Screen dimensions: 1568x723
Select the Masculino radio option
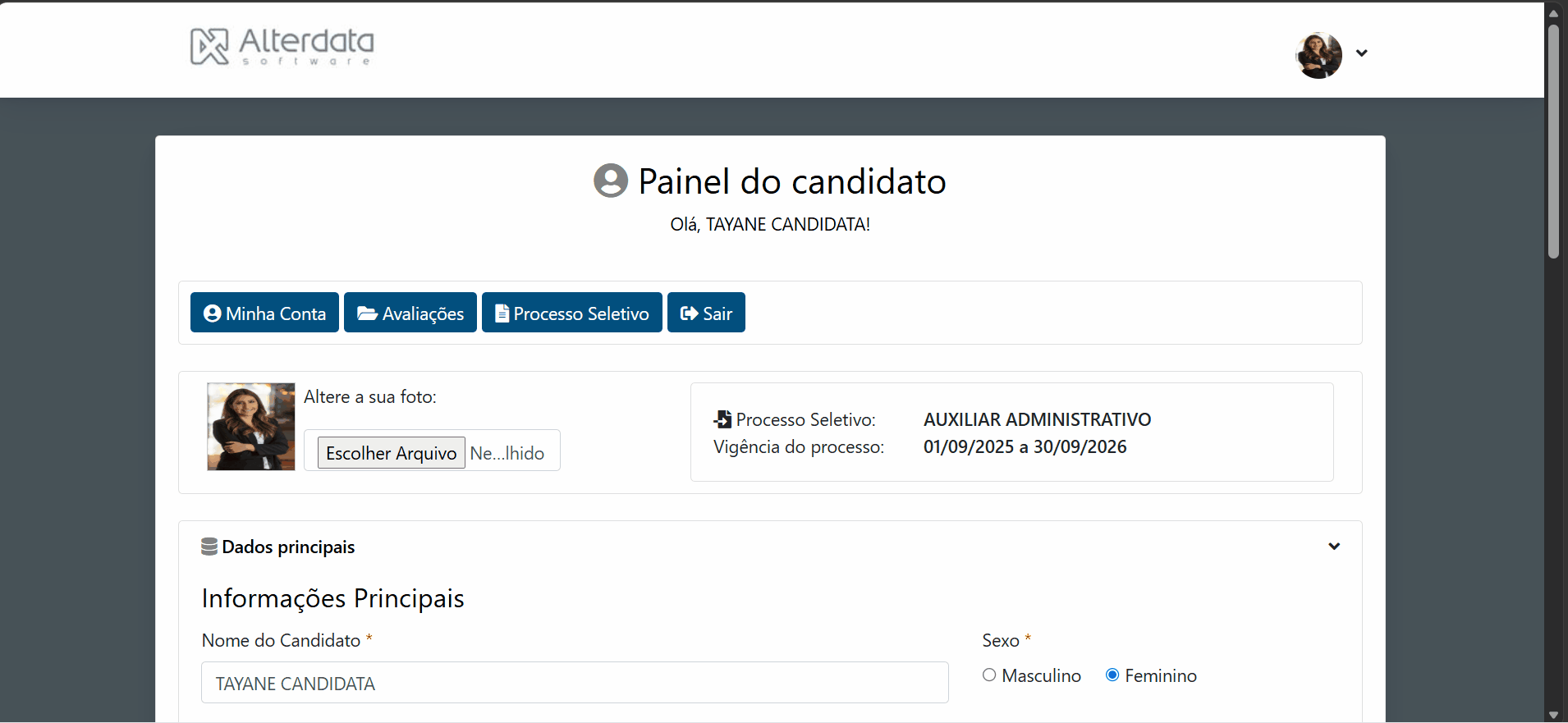pos(989,675)
